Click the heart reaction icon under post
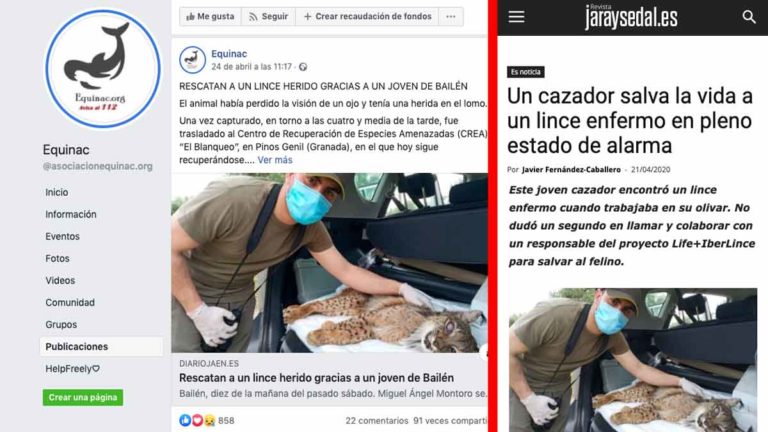Screen dimensions: 768x432 coord(197,420)
